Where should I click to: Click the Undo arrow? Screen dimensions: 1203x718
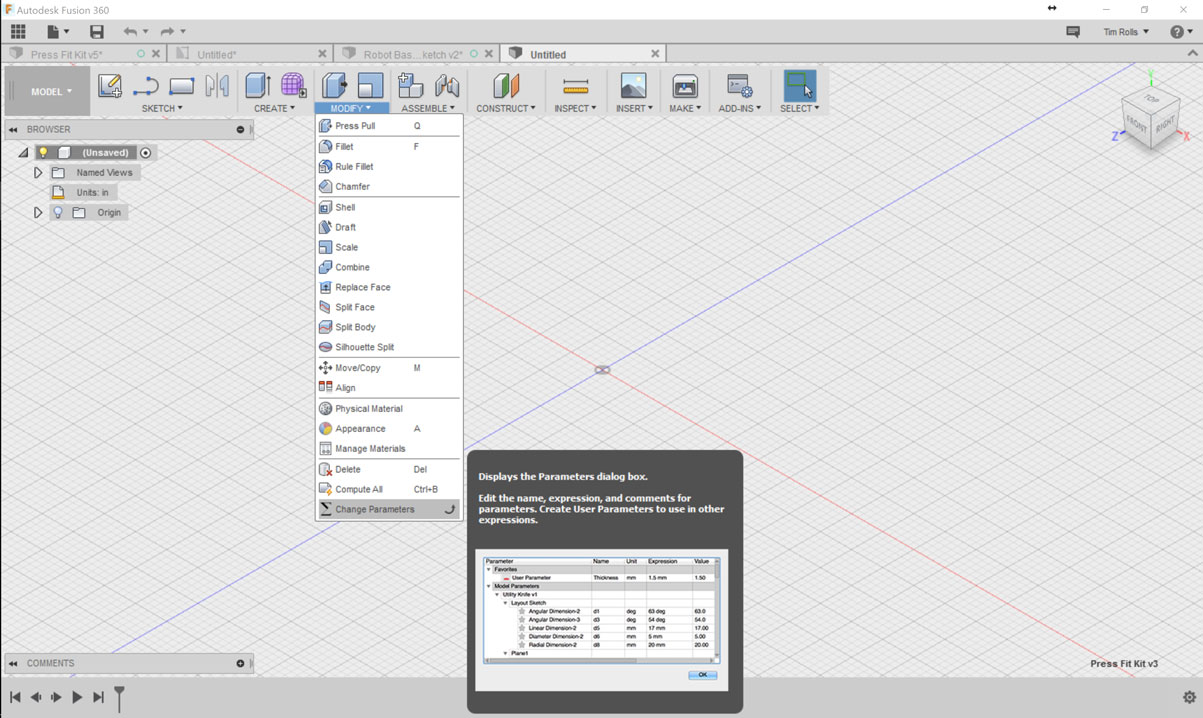130,32
